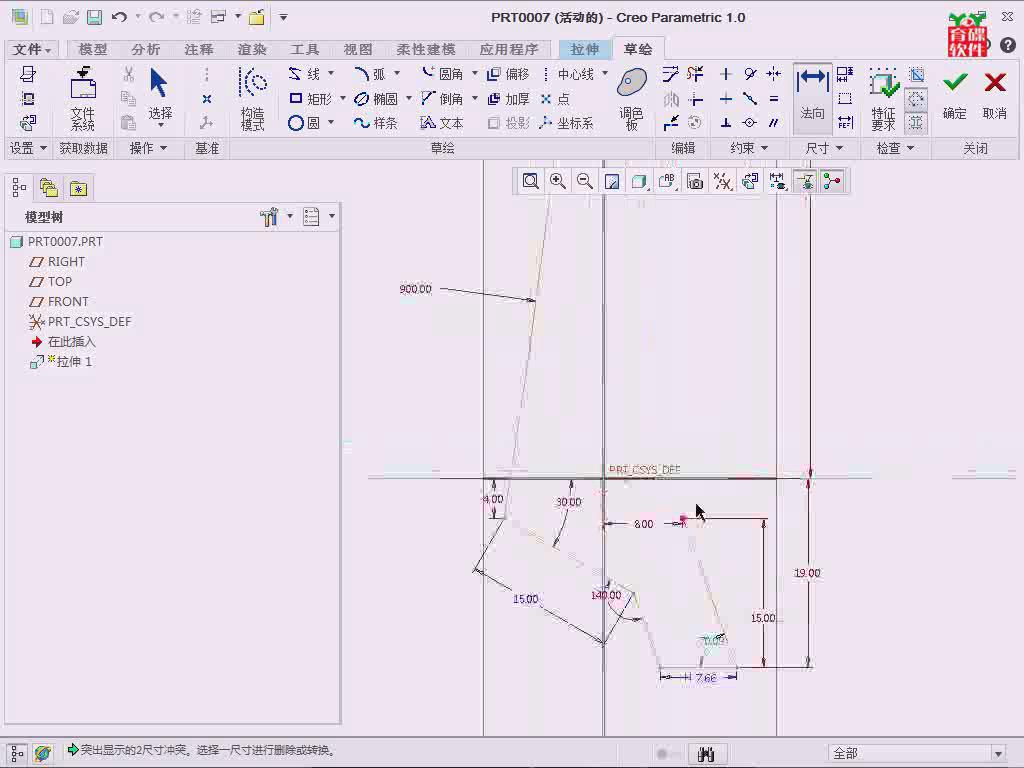Click the Thicken (加厚) tool
1024x768 pixels.
508,99
